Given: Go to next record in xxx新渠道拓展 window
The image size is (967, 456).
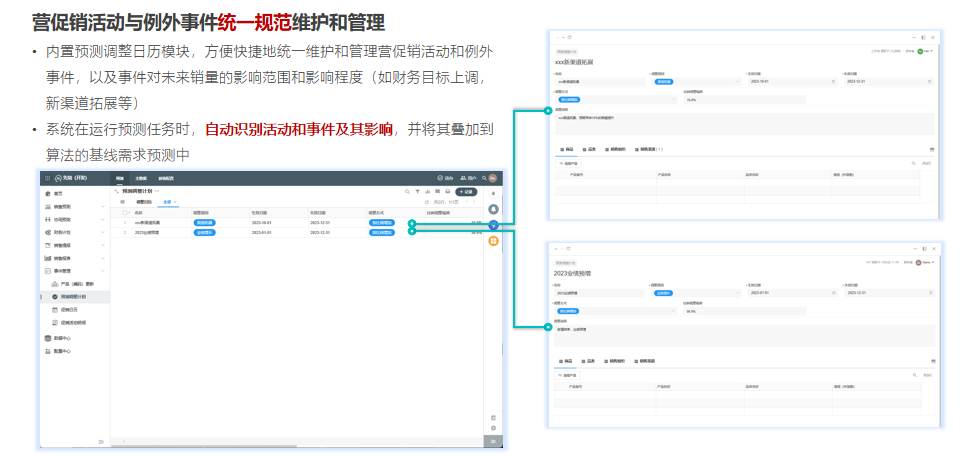Looking at the screenshot, I should click(x=562, y=38).
